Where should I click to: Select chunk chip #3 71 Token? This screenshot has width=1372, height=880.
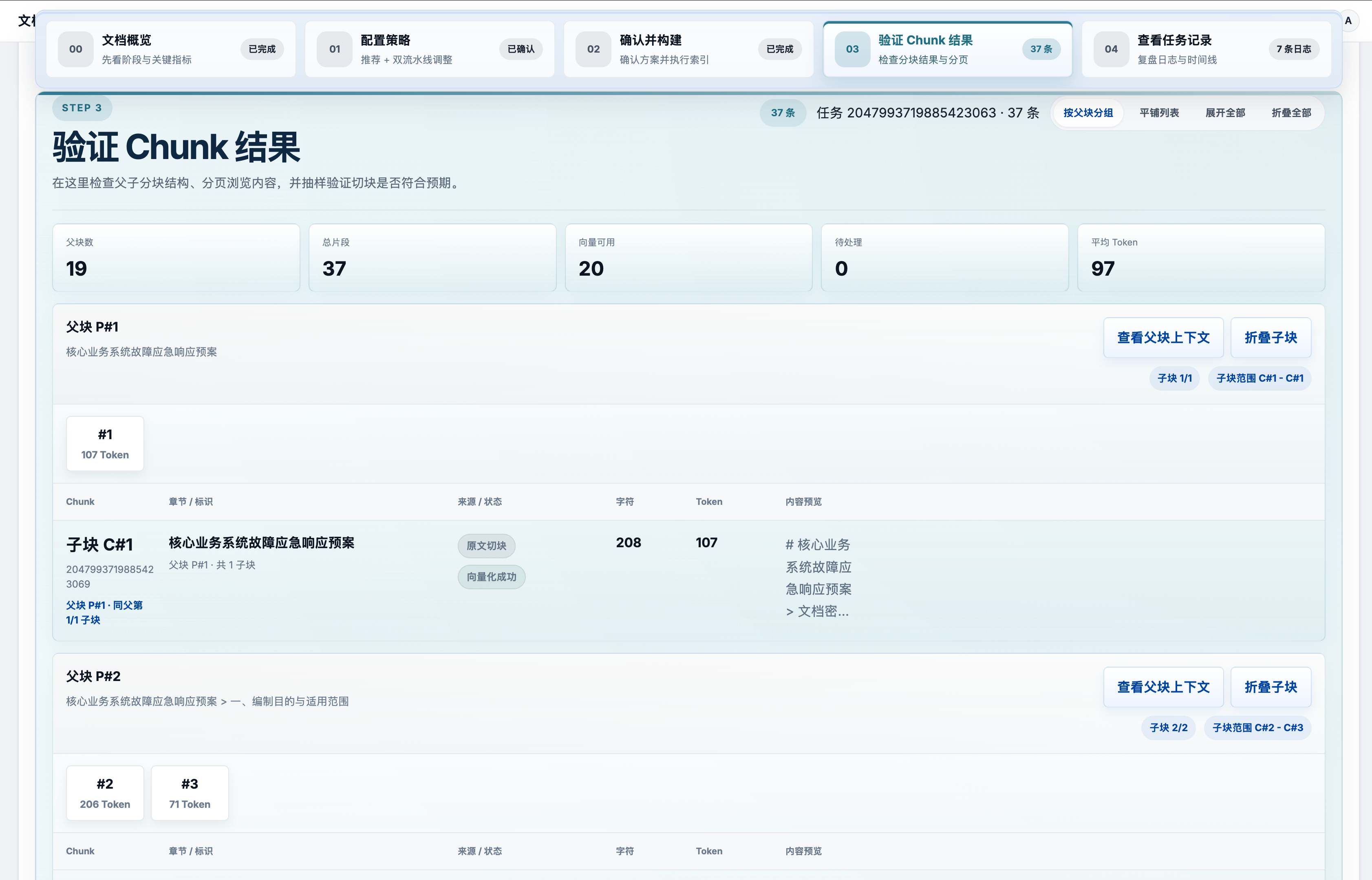[x=190, y=793]
